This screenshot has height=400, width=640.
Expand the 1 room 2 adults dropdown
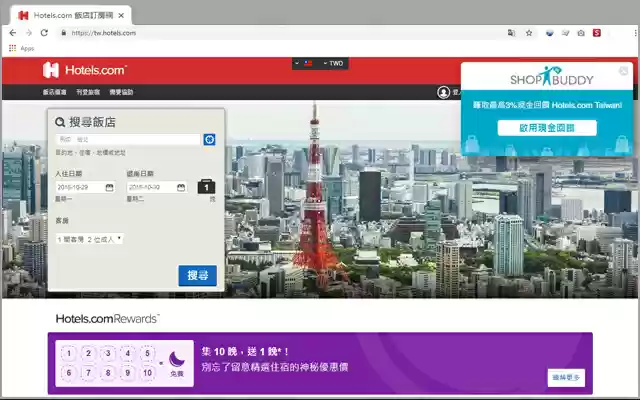[x=89, y=239]
